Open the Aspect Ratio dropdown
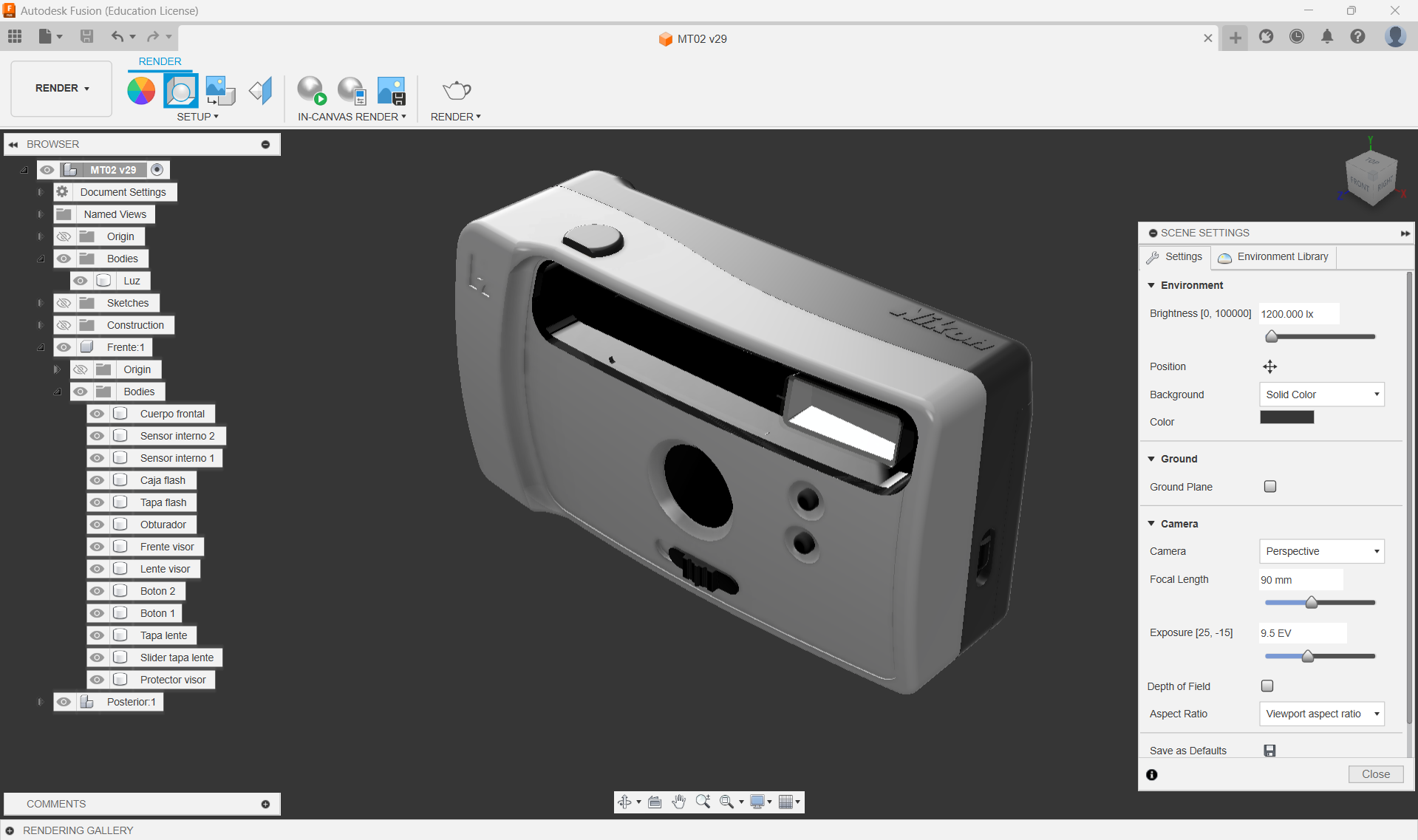 click(1321, 714)
